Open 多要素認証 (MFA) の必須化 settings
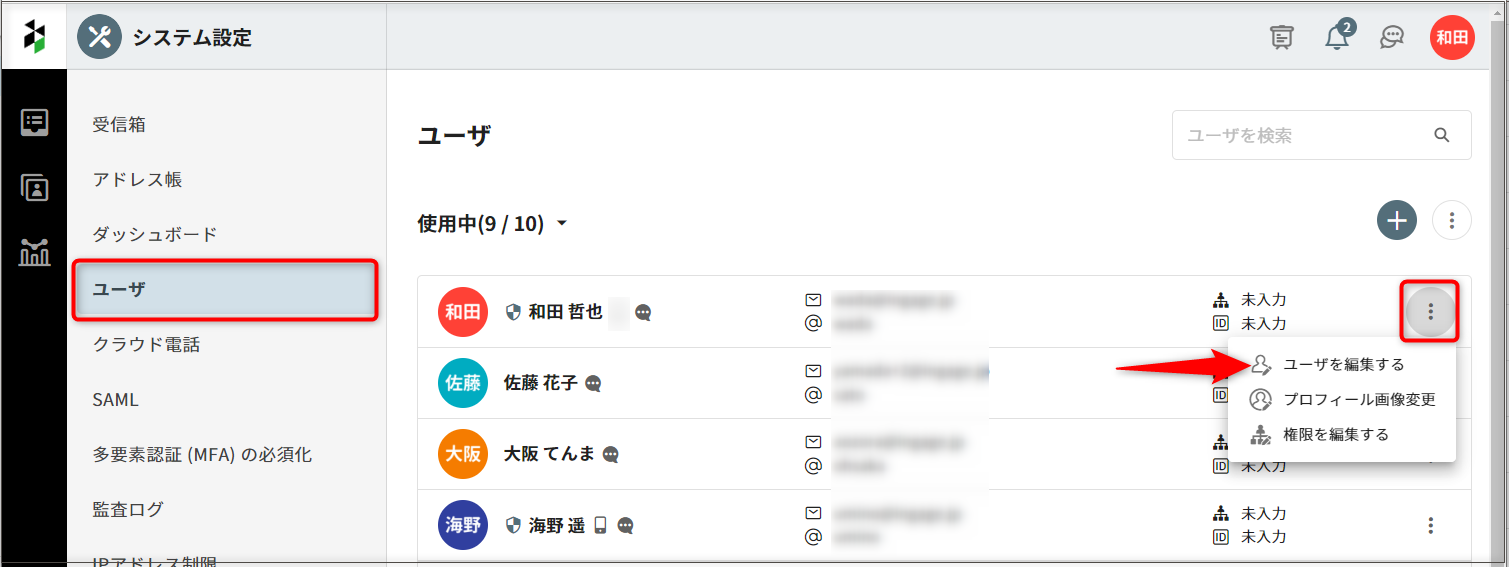1509x567 pixels. tap(202, 455)
